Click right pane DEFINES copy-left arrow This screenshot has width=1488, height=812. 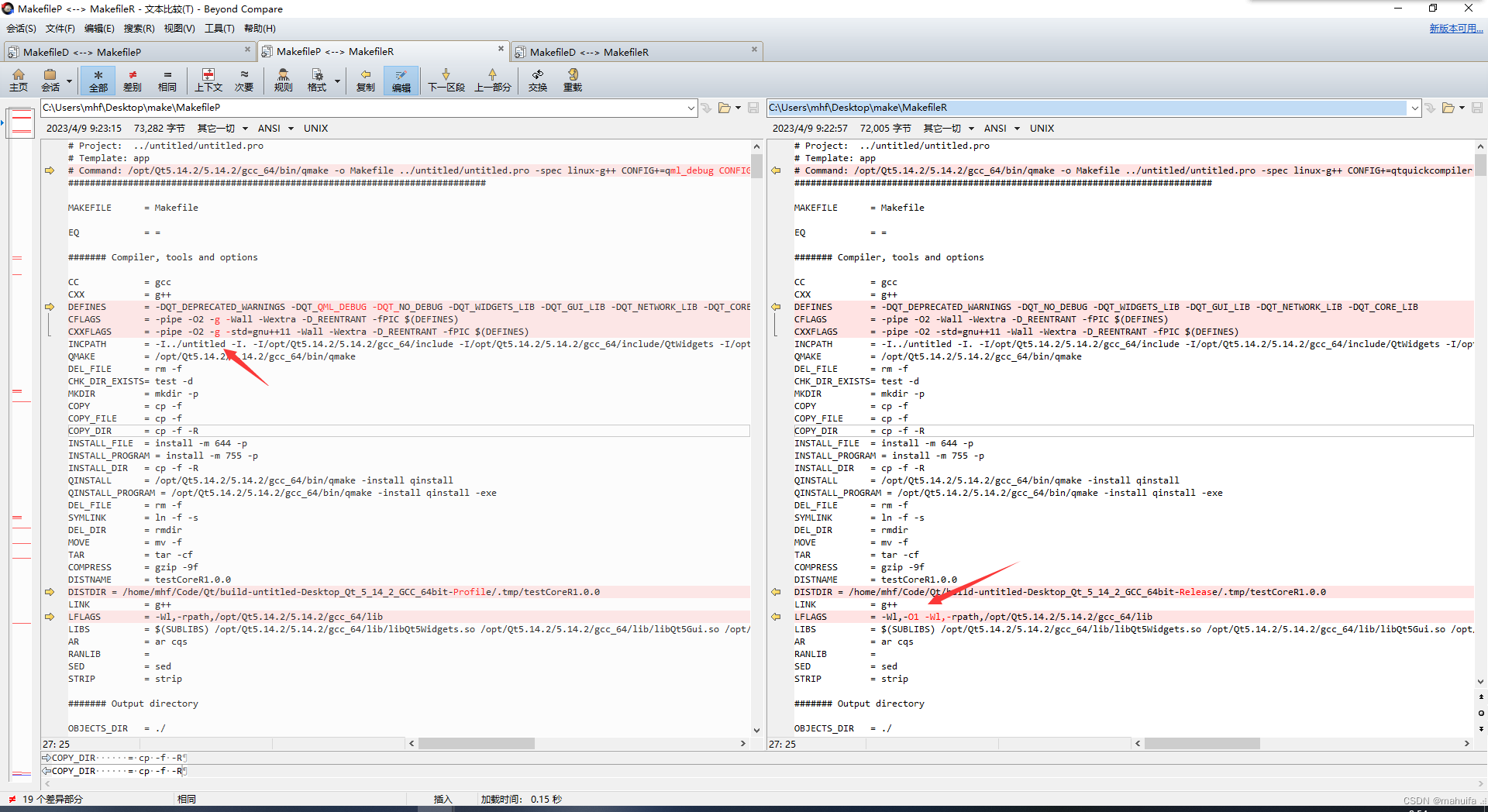pos(776,307)
